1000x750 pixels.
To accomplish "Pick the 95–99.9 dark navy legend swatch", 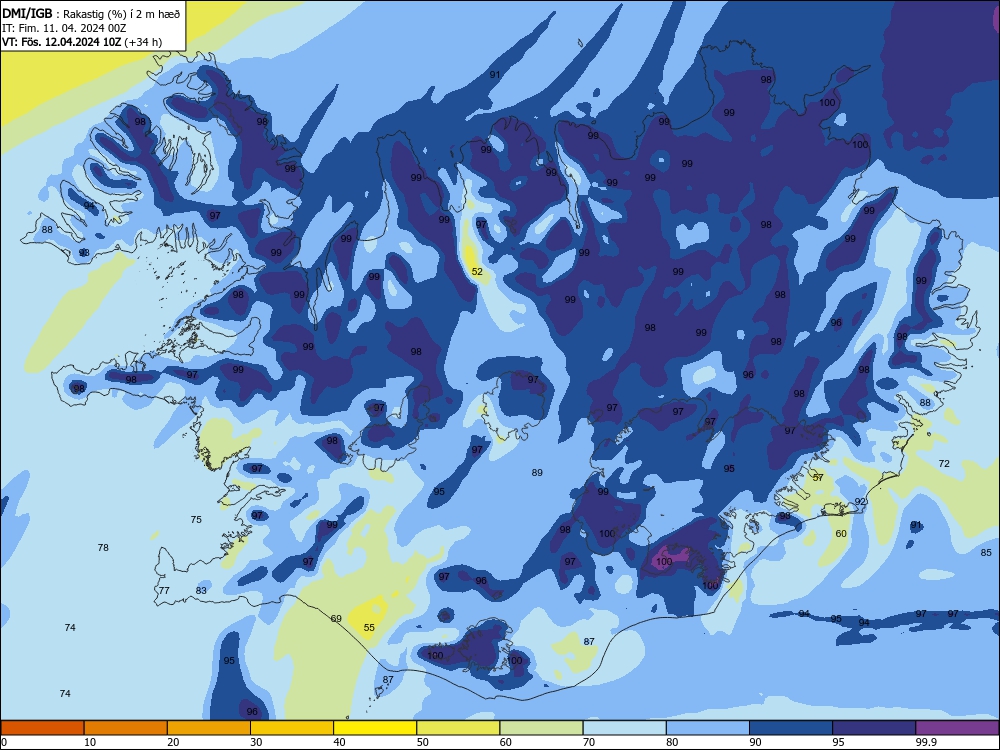I will coord(874,728).
